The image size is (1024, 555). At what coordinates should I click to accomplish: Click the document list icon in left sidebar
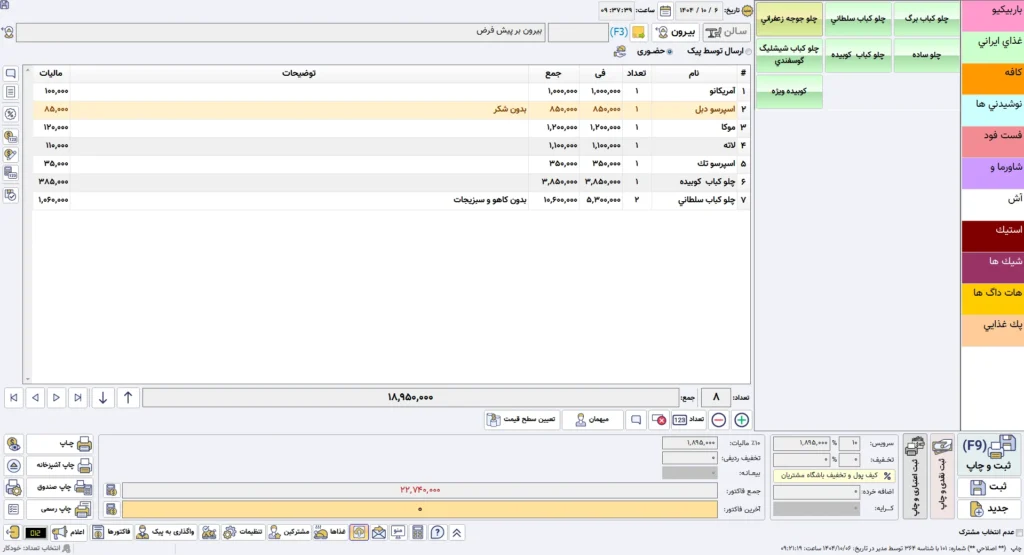[x=10, y=92]
